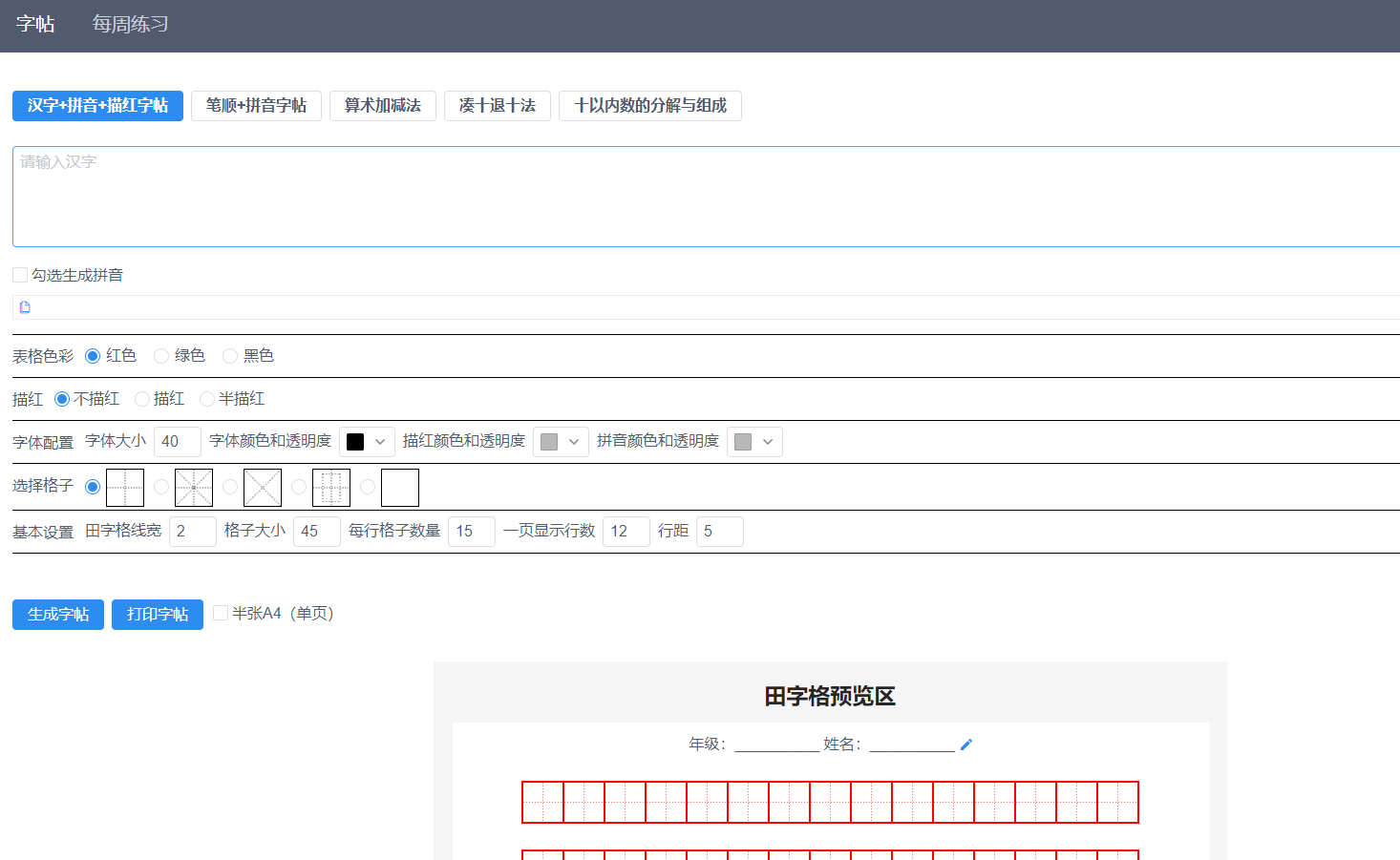The height and width of the screenshot is (860, 1400).
Task: Choose the 半描红 radio option
Action: [207, 399]
